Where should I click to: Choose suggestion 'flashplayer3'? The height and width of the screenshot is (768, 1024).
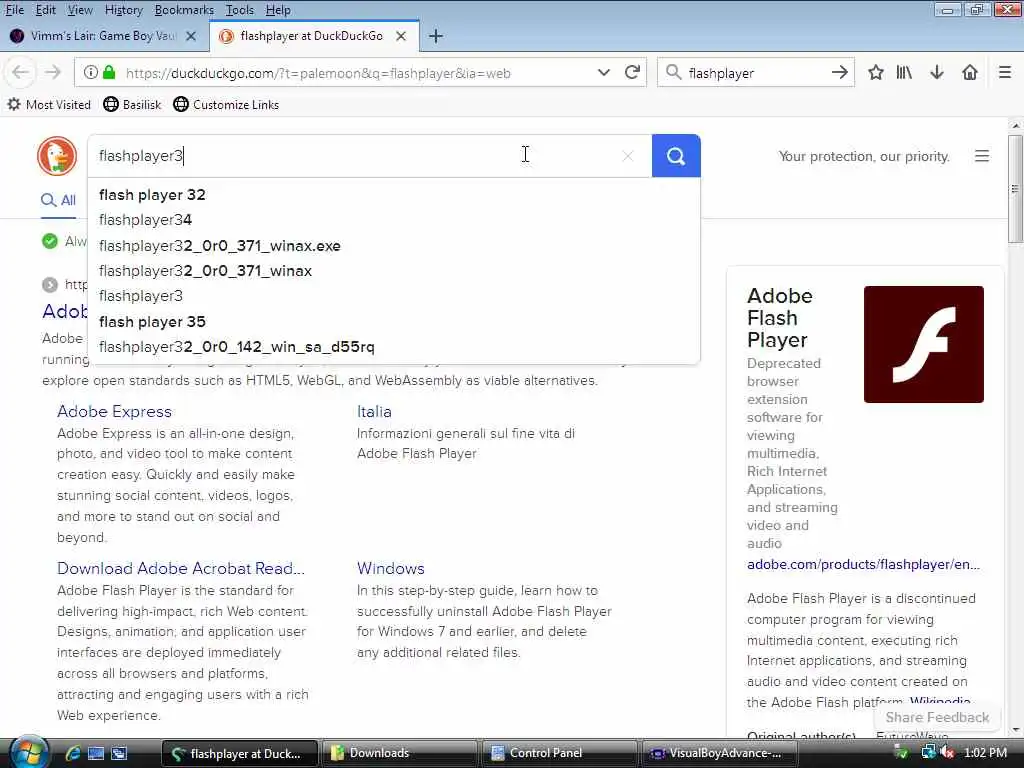(x=394, y=296)
